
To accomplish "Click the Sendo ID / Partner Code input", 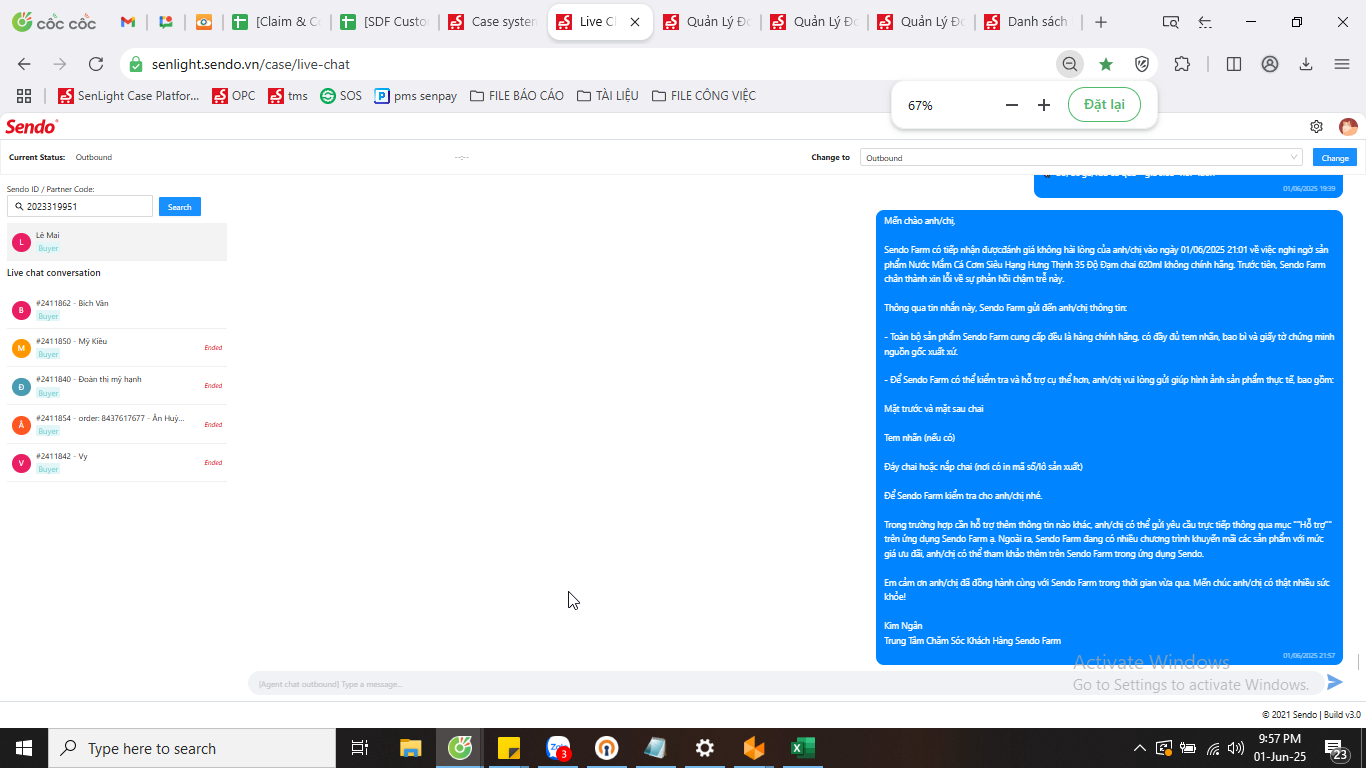I will 80,207.
